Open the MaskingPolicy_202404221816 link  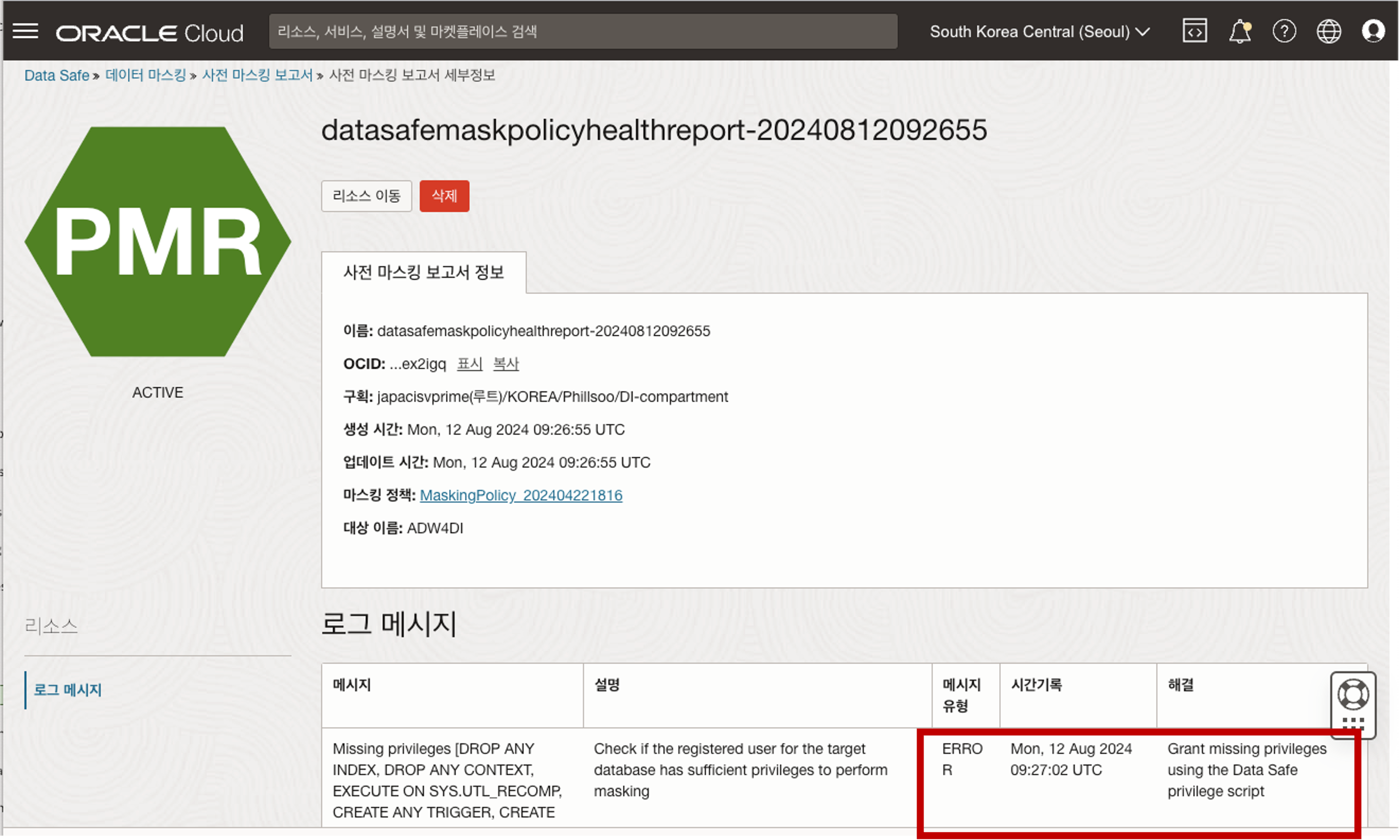[x=521, y=495]
